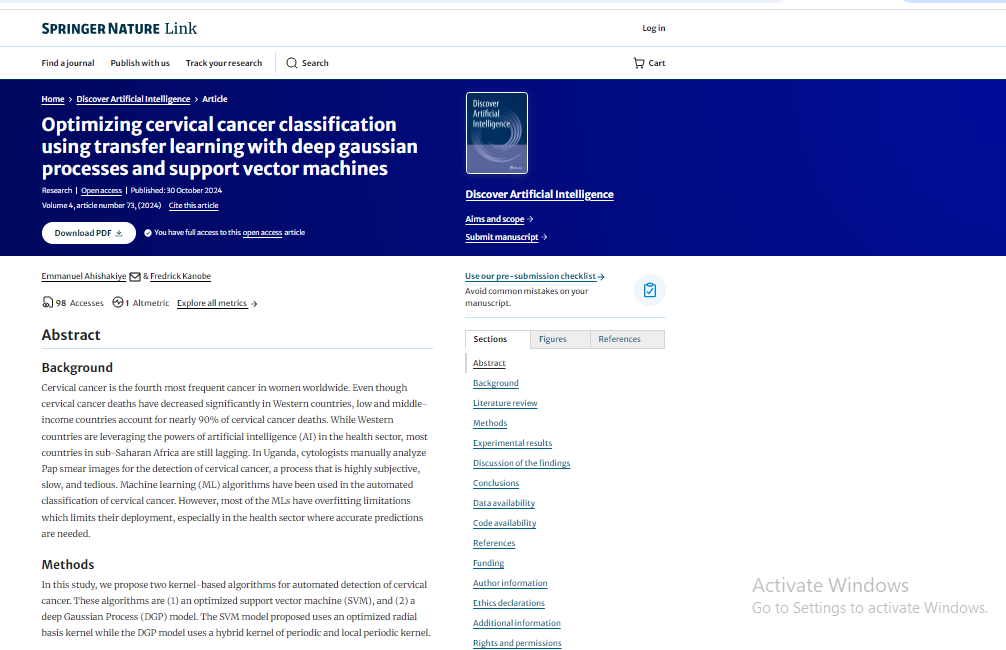Click the pre-submission checklist clipboard icon
The height and width of the screenshot is (650, 1006).
pyautogui.click(x=650, y=290)
